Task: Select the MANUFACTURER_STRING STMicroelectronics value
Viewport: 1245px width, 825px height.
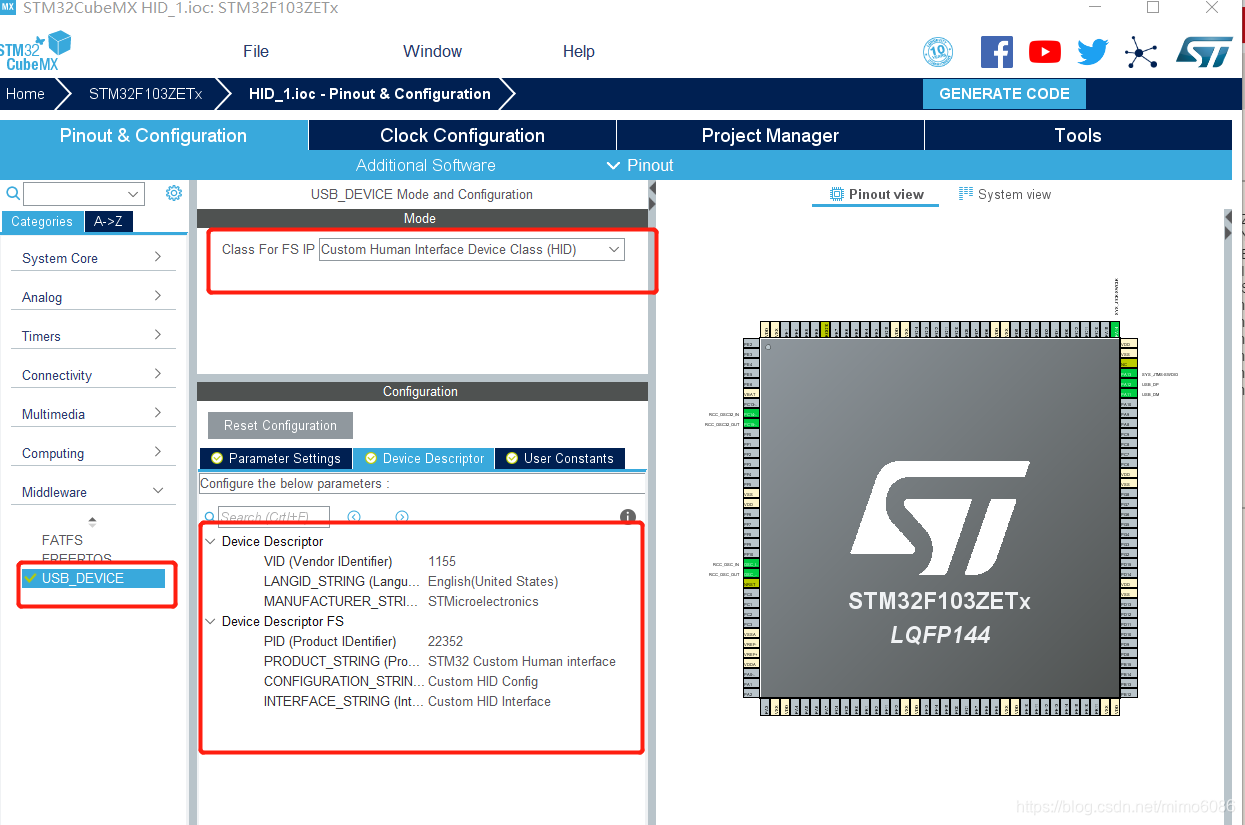Action: tap(483, 601)
